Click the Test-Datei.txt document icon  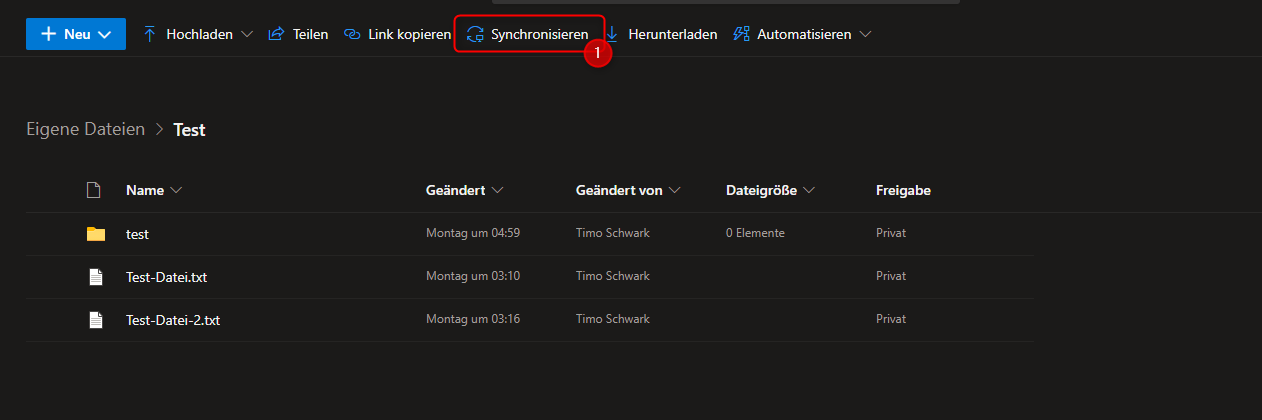point(95,277)
